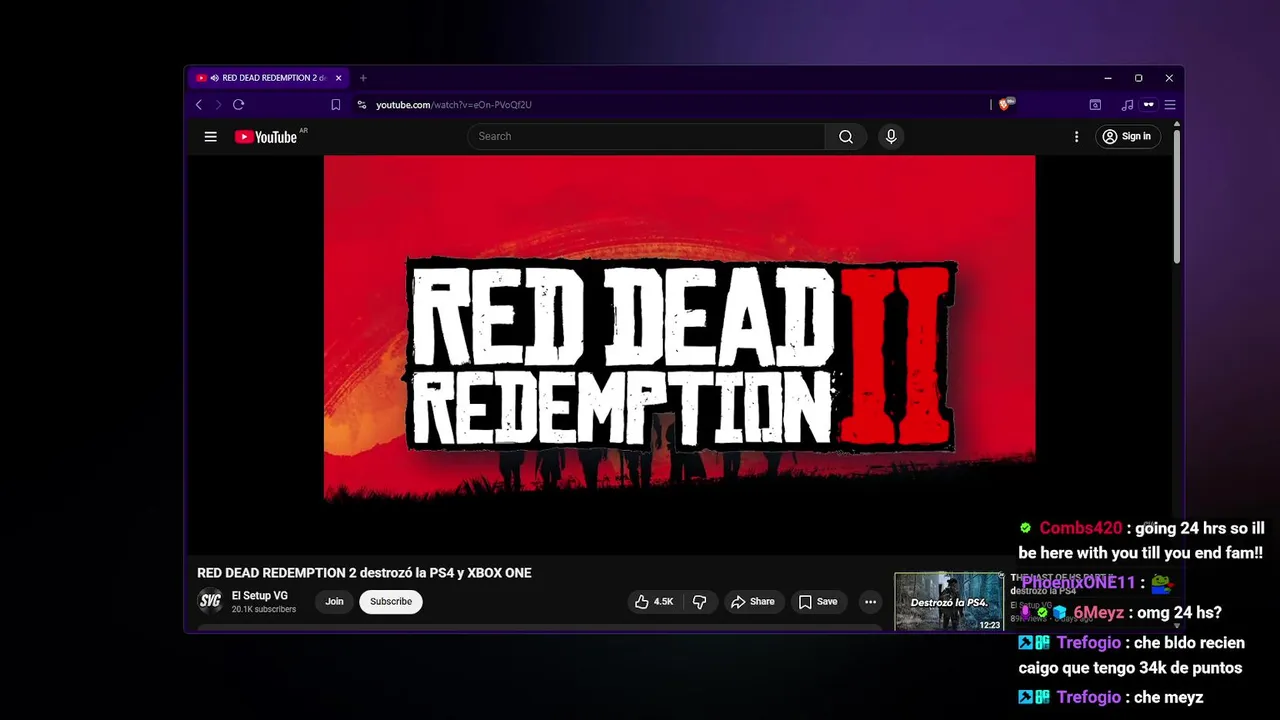Bookmark this page using bookmark icon

point(336,105)
